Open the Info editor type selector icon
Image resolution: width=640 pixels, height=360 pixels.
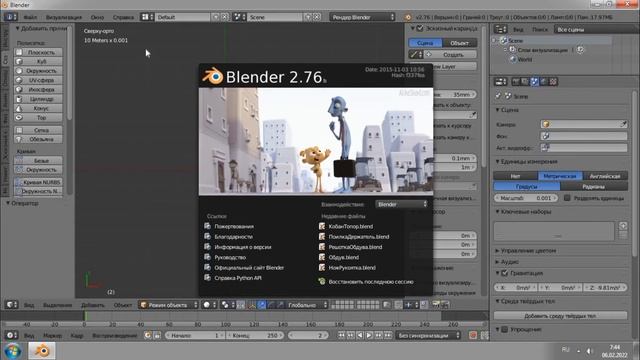(11, 17)
